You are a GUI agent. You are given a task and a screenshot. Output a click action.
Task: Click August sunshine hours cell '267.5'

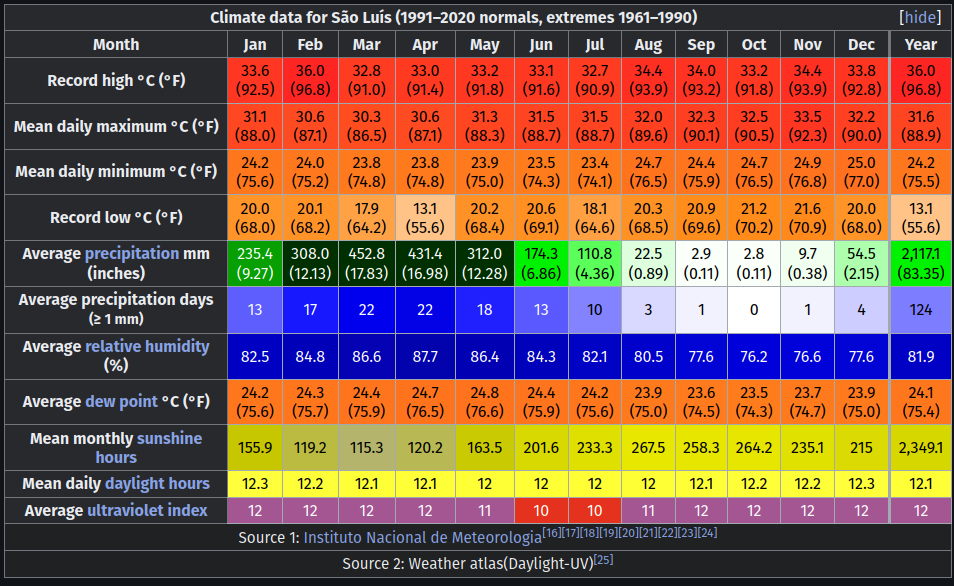[x=648, y=447]
